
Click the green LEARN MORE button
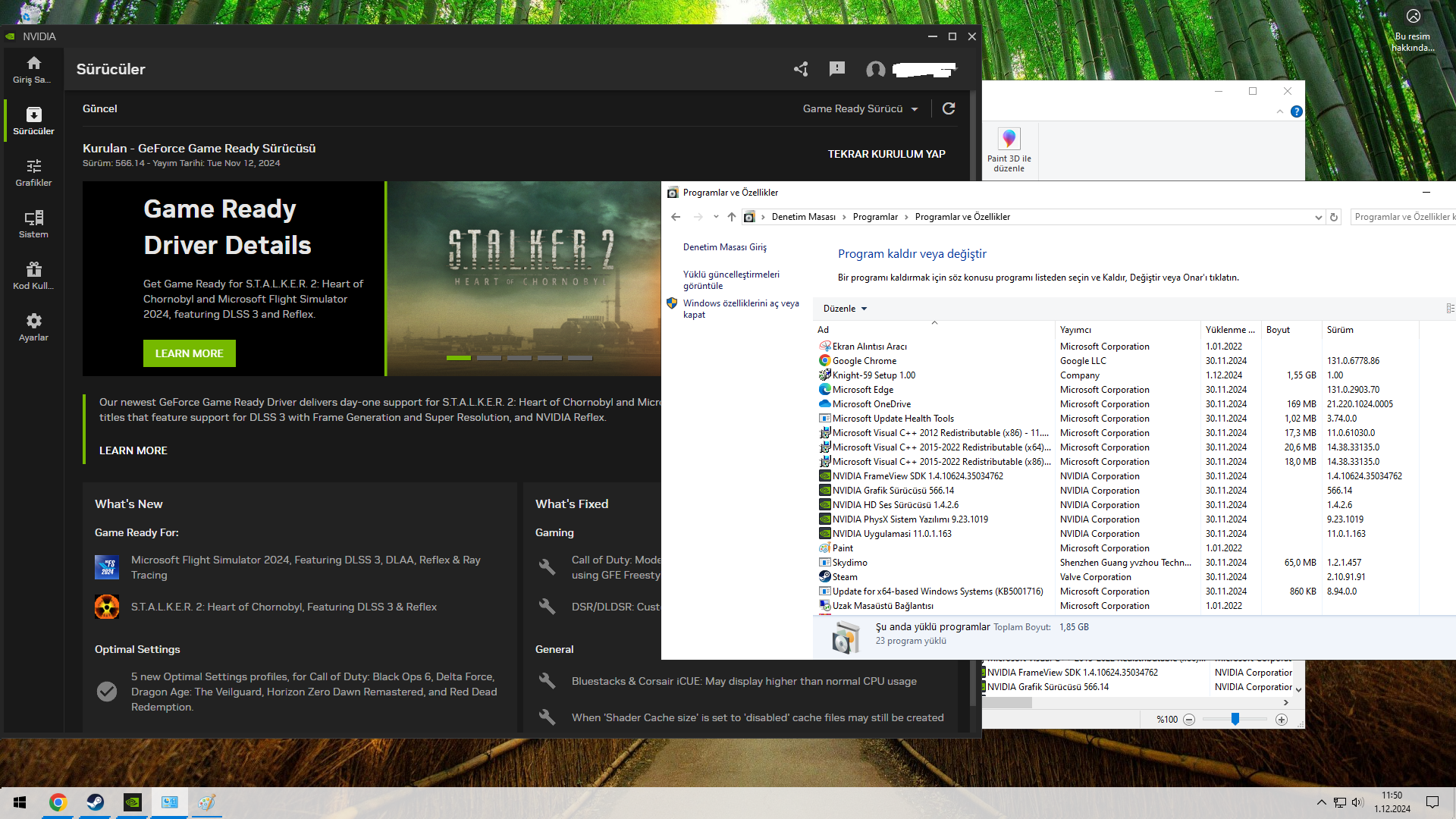(x=189, y=353)
